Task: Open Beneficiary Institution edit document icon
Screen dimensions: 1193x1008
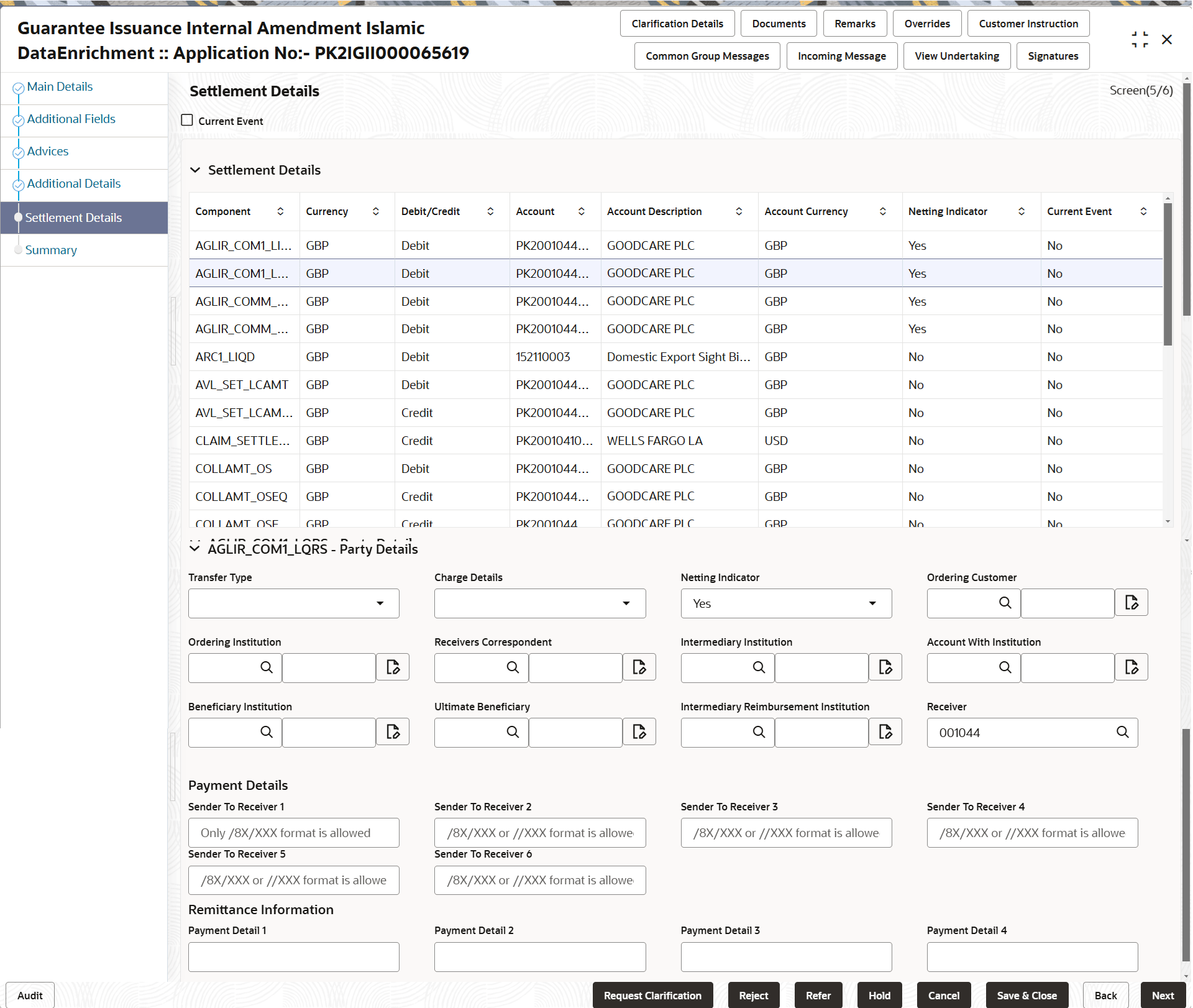Action: (393, 732)
